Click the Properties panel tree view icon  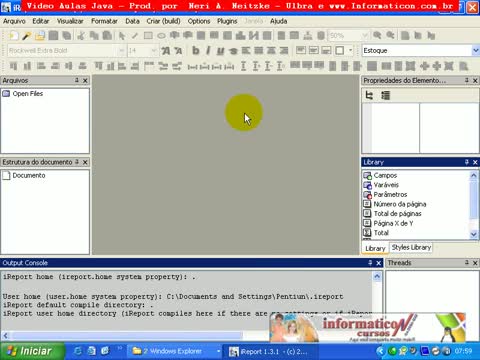(x=369, y=95)
